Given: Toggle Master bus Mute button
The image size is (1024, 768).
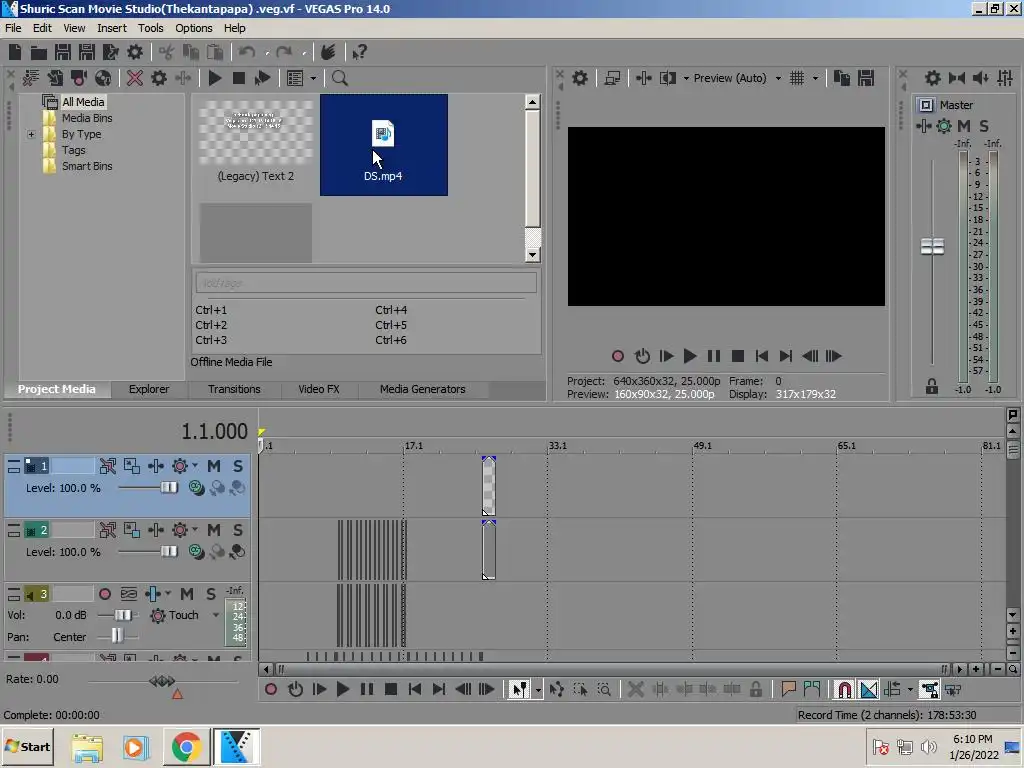Looking at the screenshot, I should pos(964,126).
